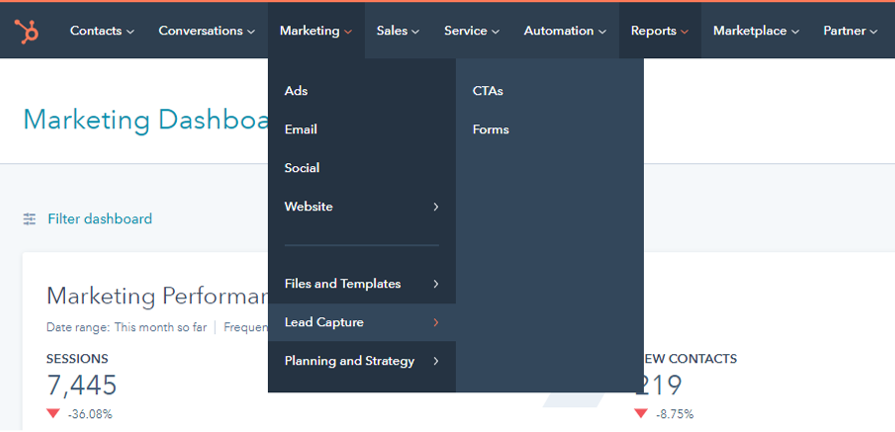
Task: Open the Contacts menu
Action: [102, 31]
